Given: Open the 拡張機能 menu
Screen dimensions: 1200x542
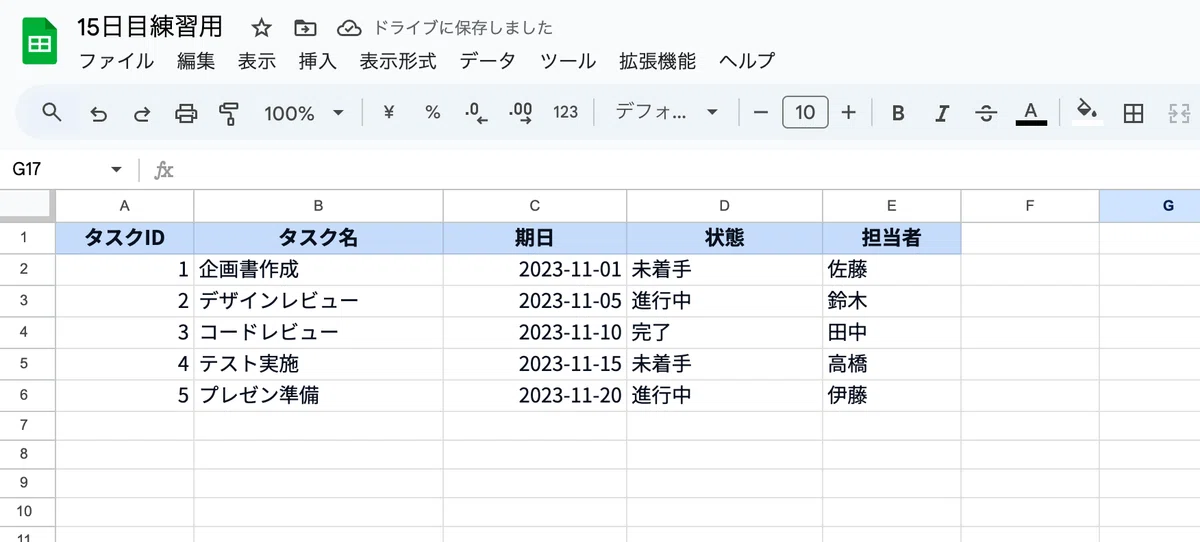Looking at the screenshot, I should point(657,61).
